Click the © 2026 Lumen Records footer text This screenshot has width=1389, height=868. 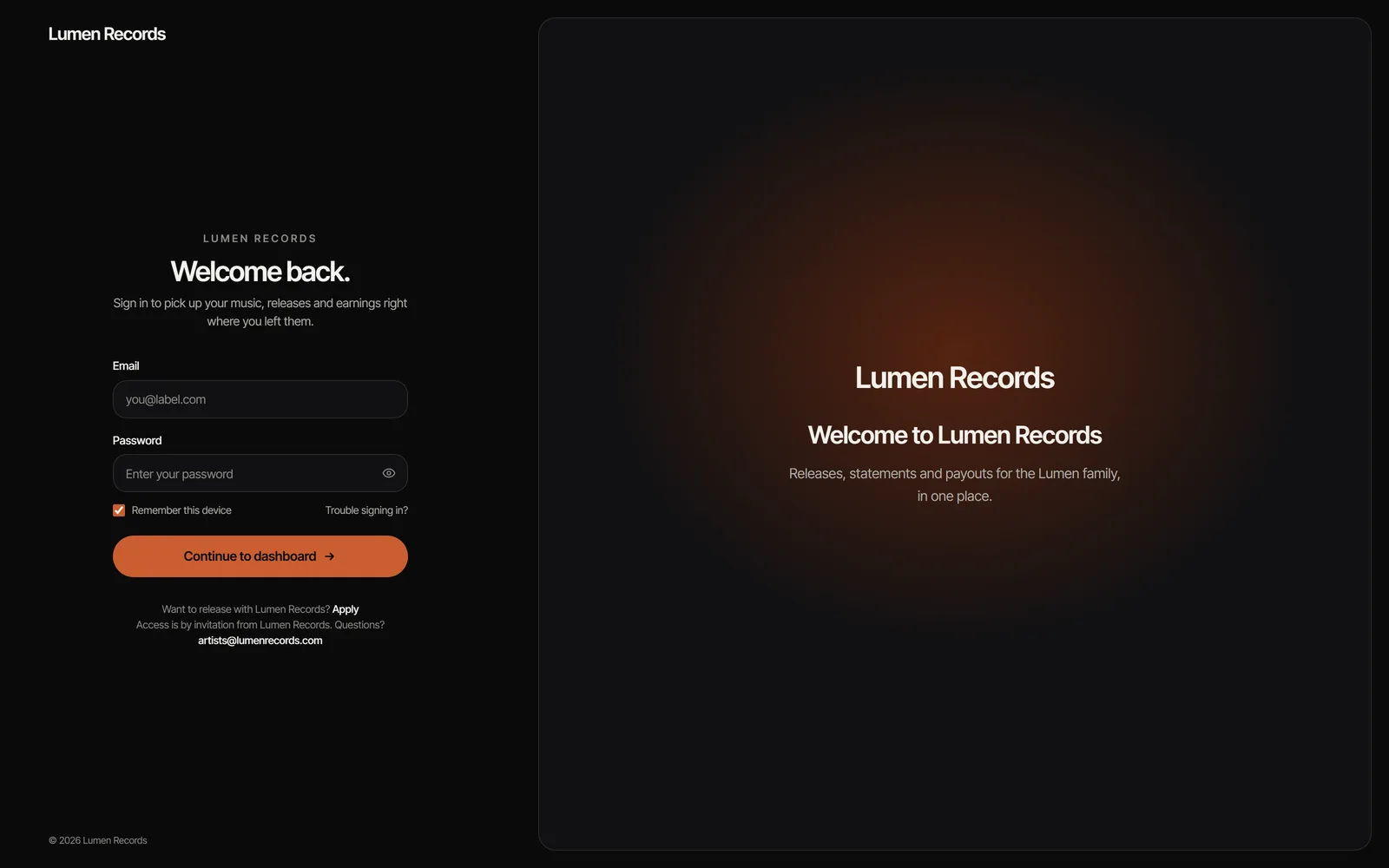98,840
